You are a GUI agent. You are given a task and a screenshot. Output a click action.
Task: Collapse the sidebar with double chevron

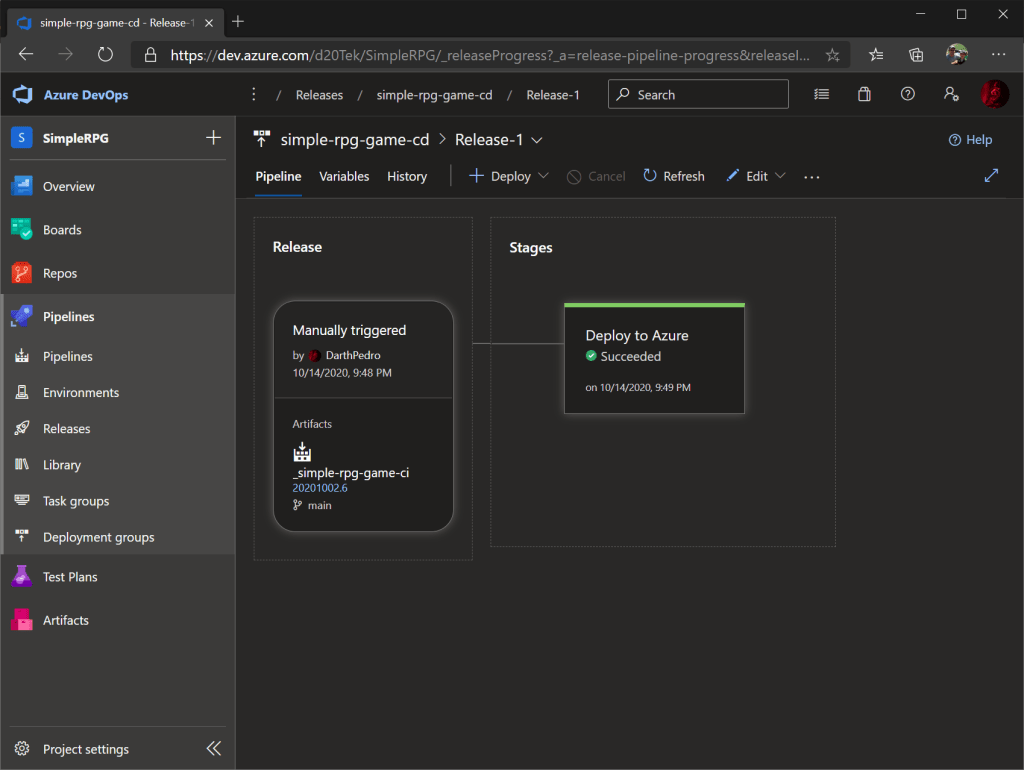click(x=213, y=749)
